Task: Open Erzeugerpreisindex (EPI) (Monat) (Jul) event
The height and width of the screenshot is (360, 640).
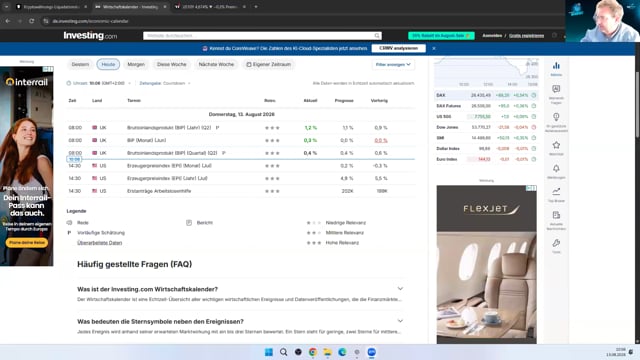Action: (169, 166)
